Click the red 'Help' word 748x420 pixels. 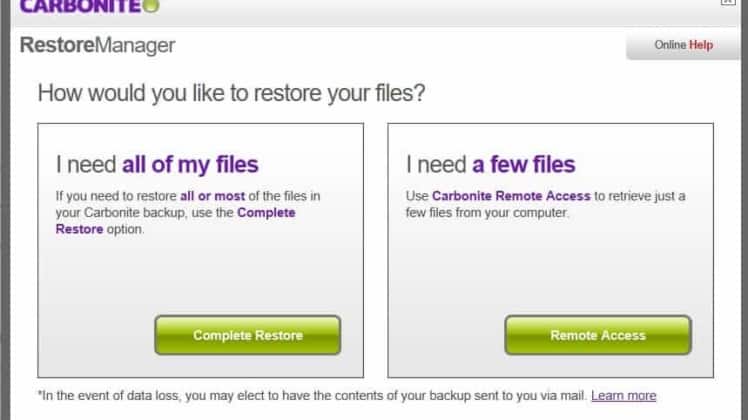click(701, 45)
